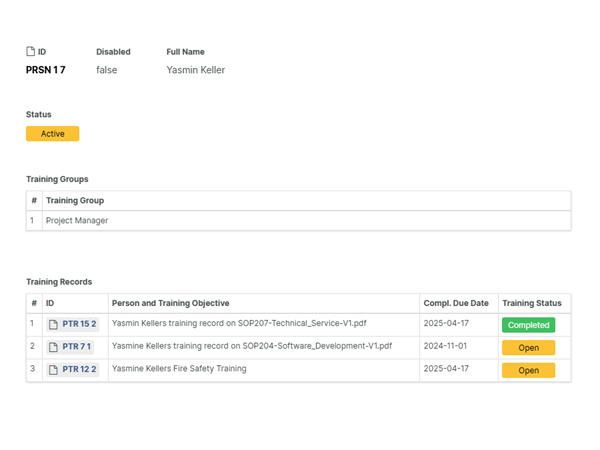This screenshot has height=450, width=600.
Task: Click the file icon for PTR 12 2
Action: tap(54, 370)
